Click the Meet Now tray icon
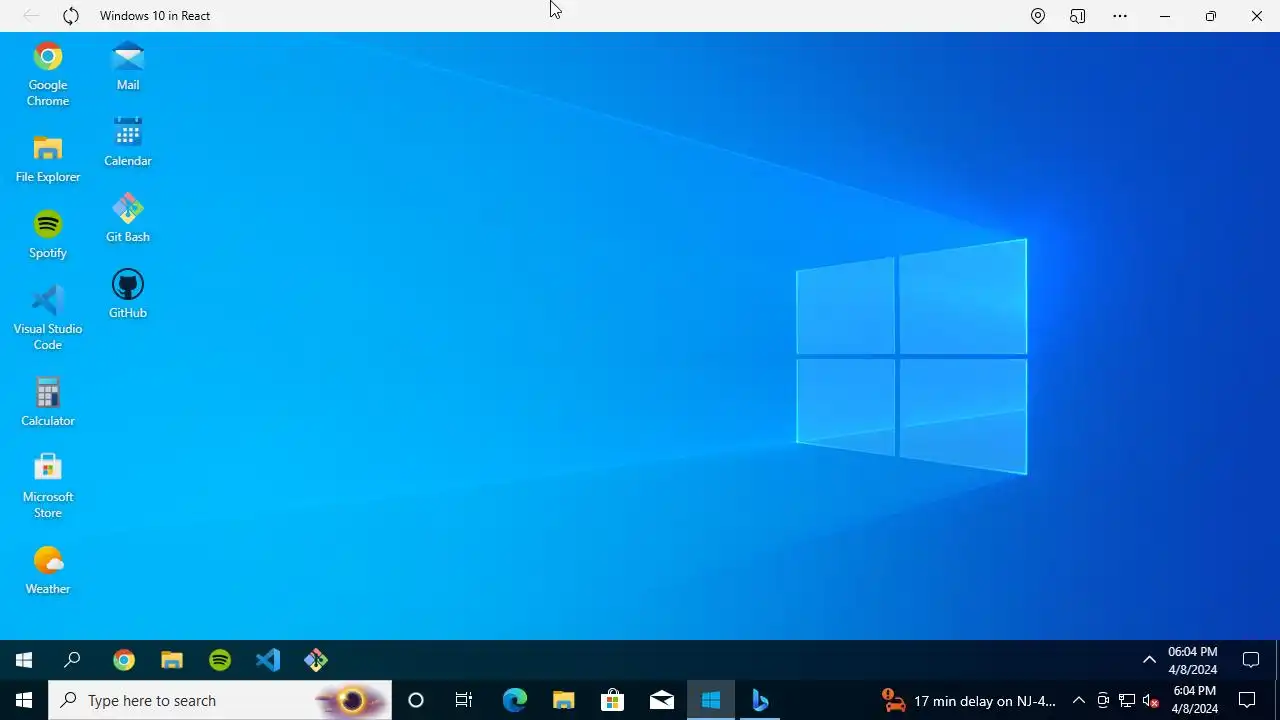The height and width of the screenshot is (720, 1280). tap(1103, 700)
